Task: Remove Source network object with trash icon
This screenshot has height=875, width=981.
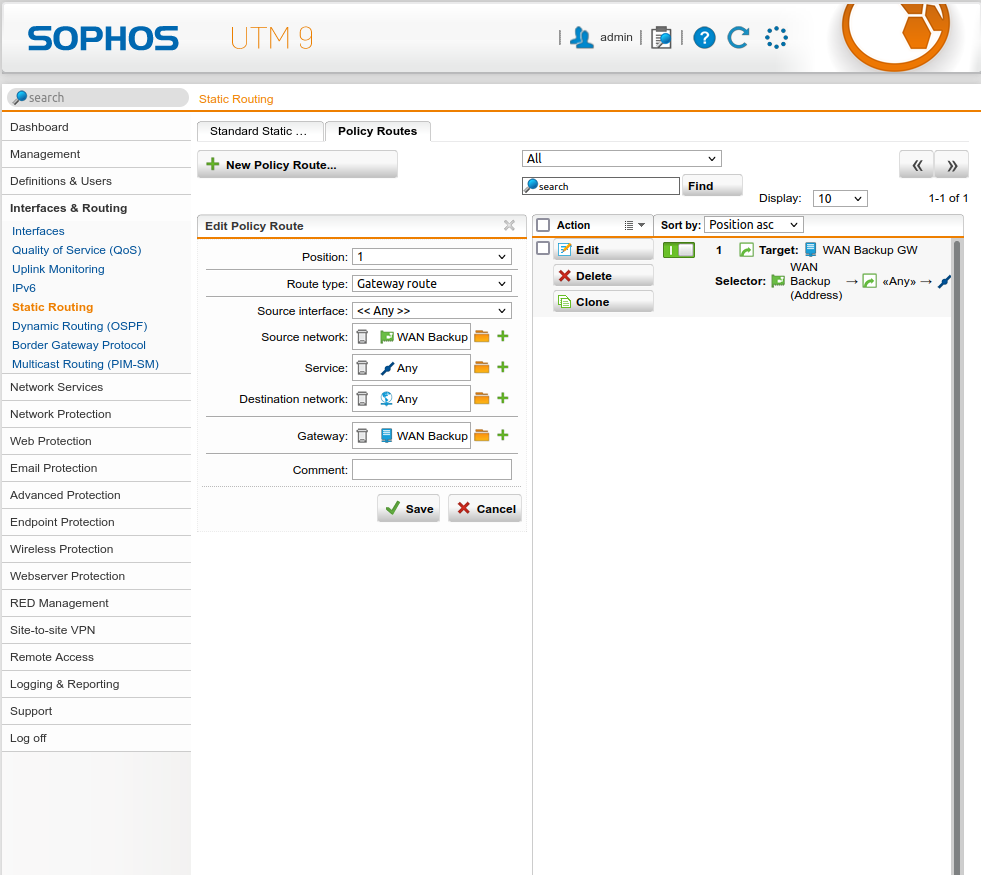Action: [x=362, y=337]
